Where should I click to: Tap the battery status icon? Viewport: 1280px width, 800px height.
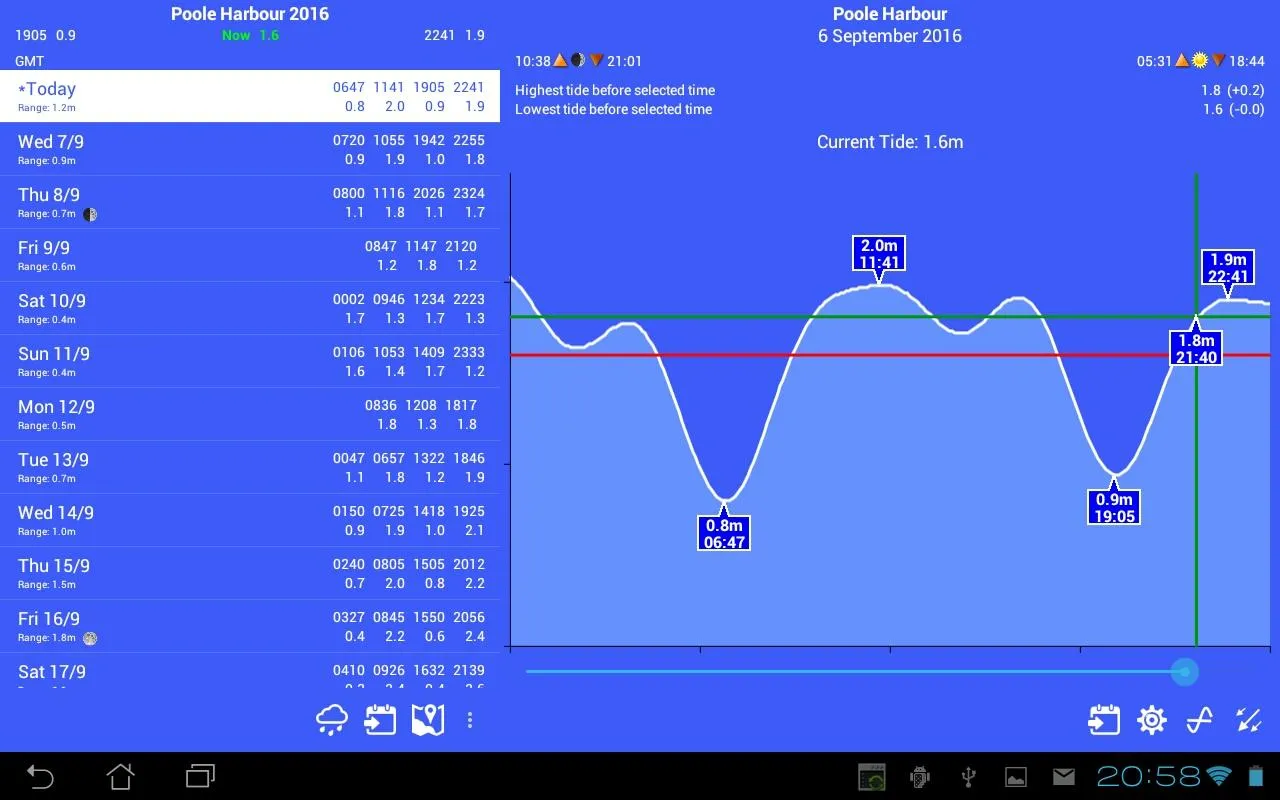tap(1256, 776)
